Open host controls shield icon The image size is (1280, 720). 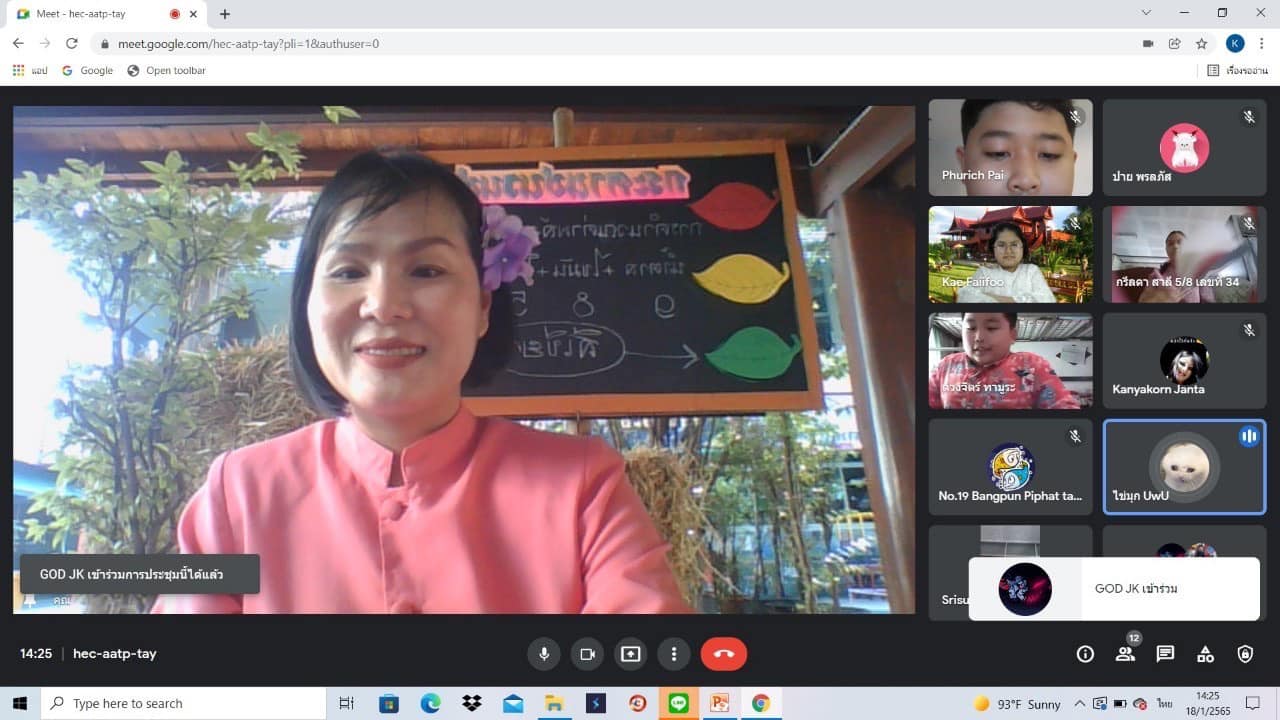(x=1245, y=654)
